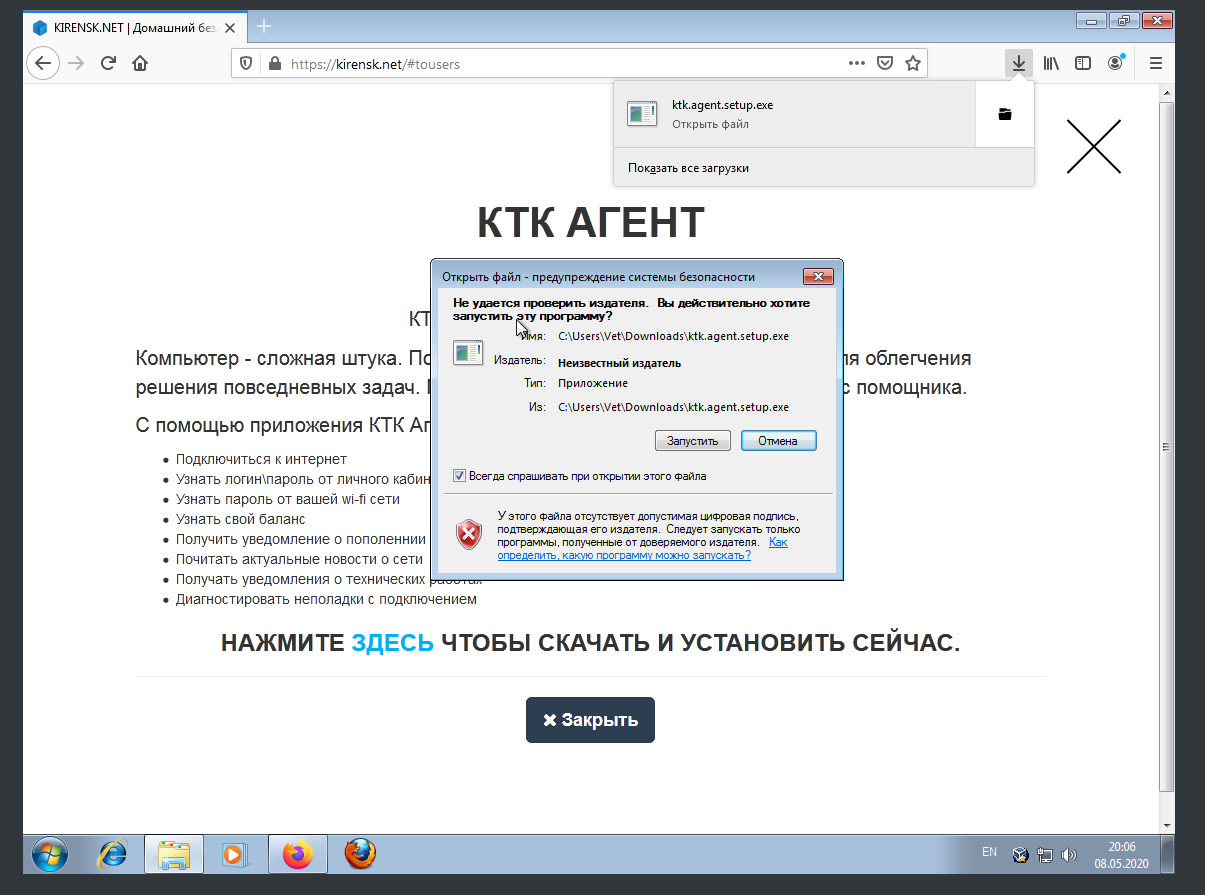Uncheck always ask before opening file
Viewport: 1205px width, 895px height.
click(459, 476)
